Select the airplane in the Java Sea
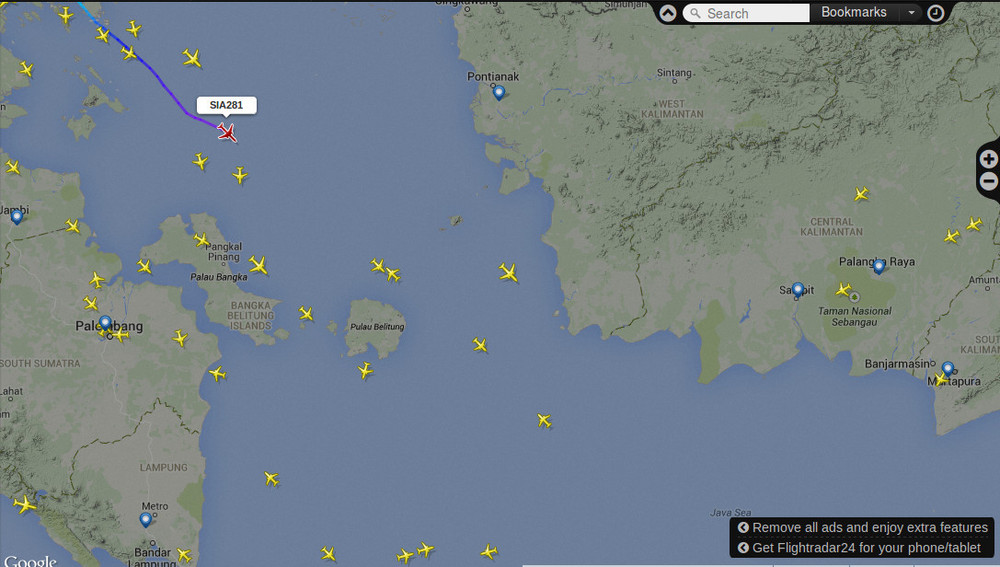1000x567 pixels. pyautogui.click(x=544, y=420)
